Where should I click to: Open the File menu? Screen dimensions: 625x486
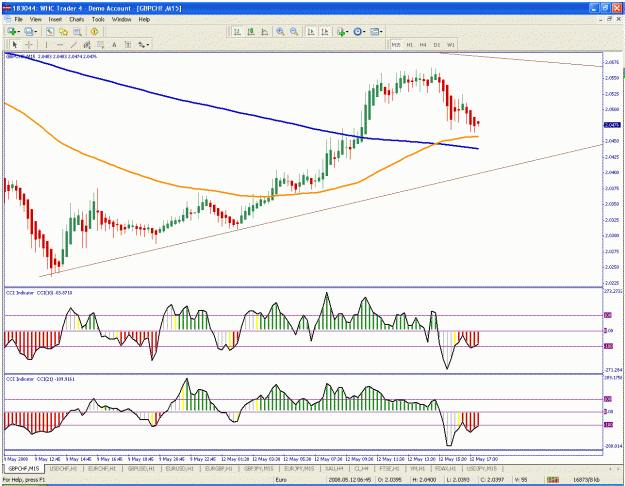[19, 19]
